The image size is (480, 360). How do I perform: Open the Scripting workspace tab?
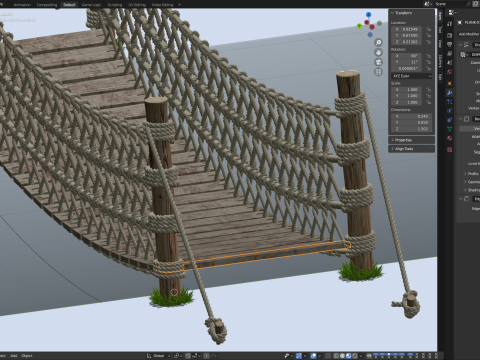(x=115, y=5)
